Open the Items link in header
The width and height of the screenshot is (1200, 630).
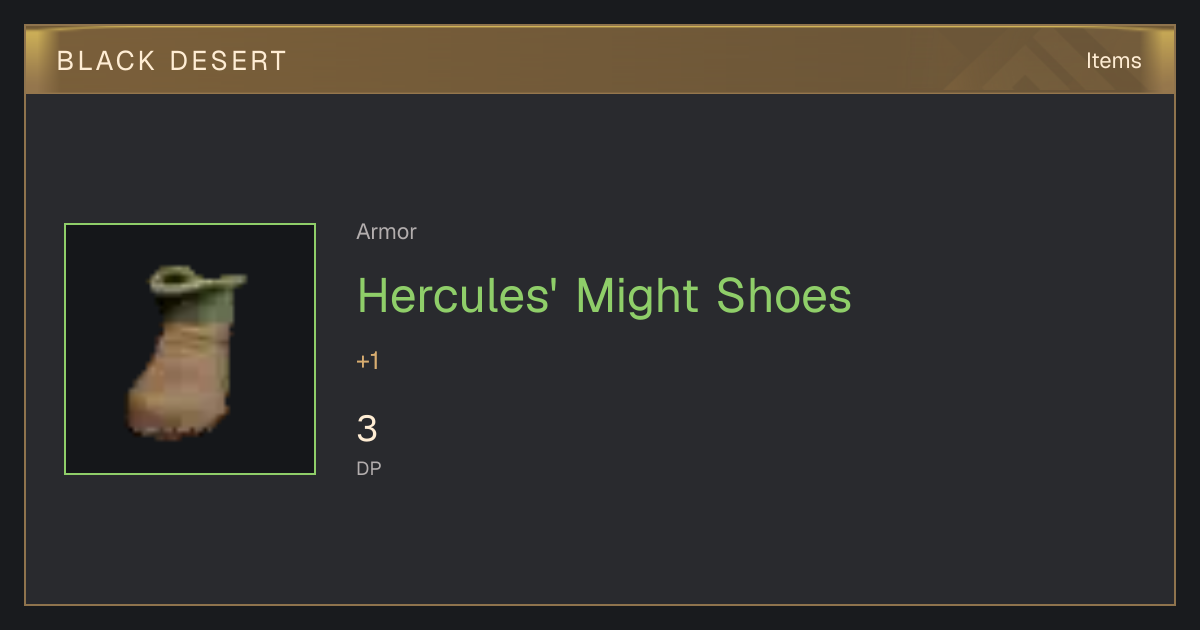click(x=1113, y=61)
